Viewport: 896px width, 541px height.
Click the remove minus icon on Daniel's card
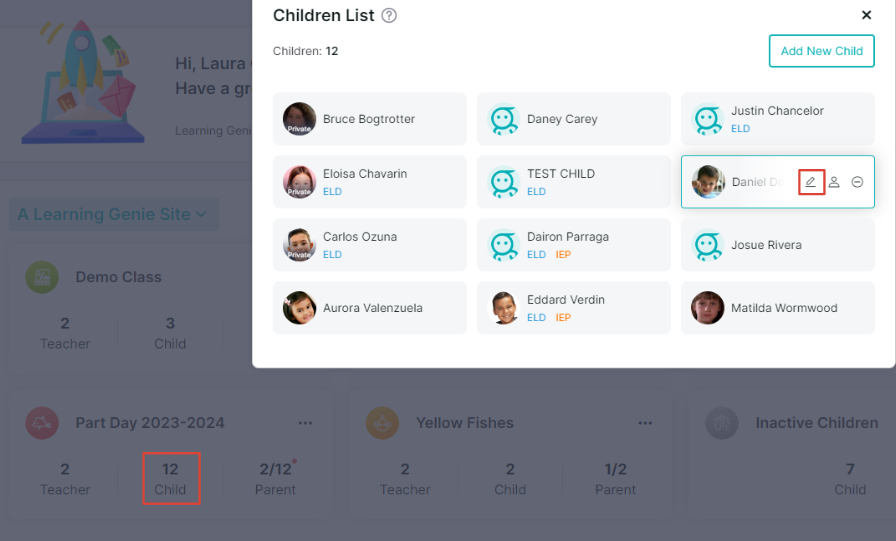click(x=857, y=182)
